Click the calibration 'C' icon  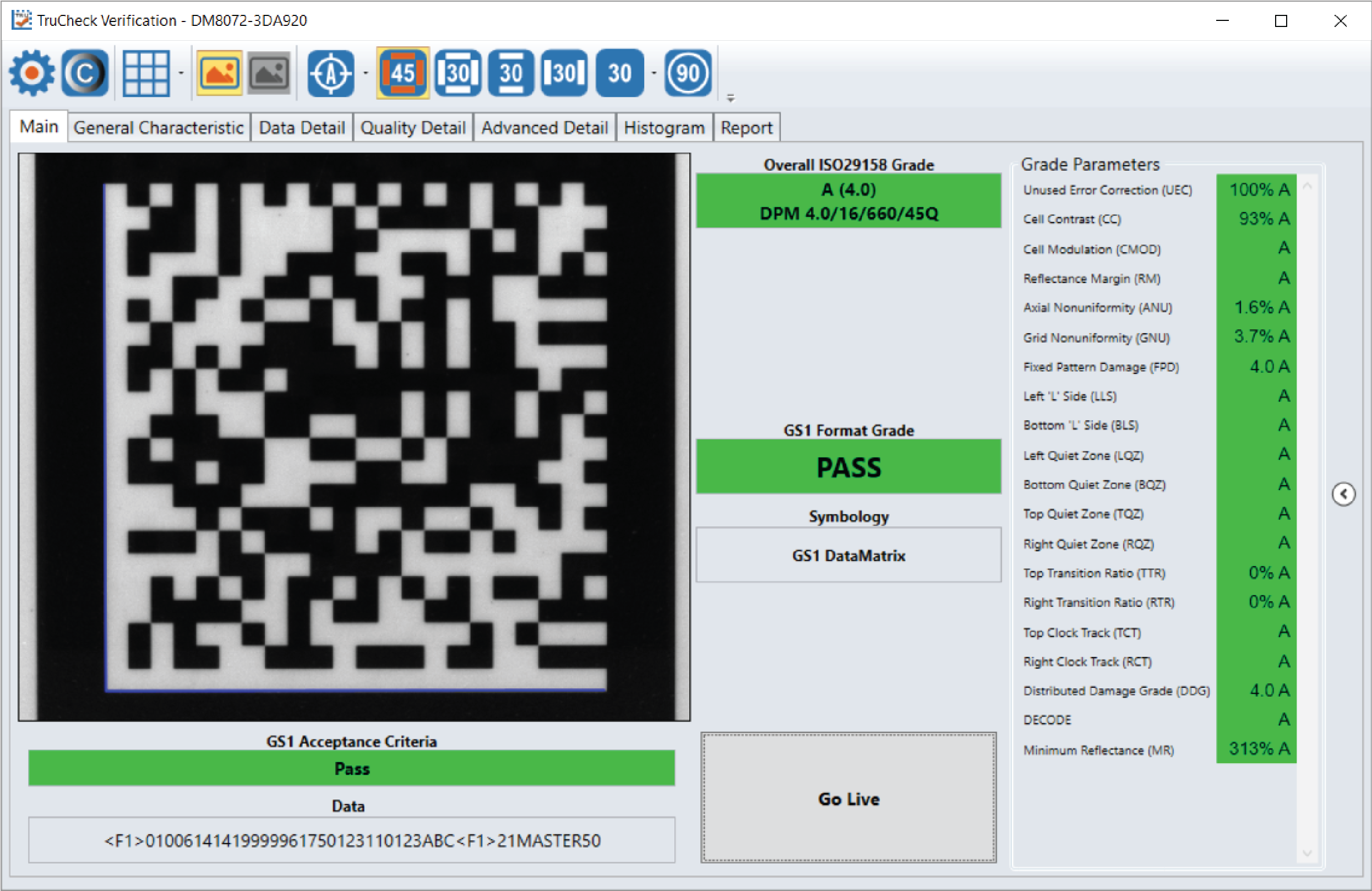pos(85,73)
